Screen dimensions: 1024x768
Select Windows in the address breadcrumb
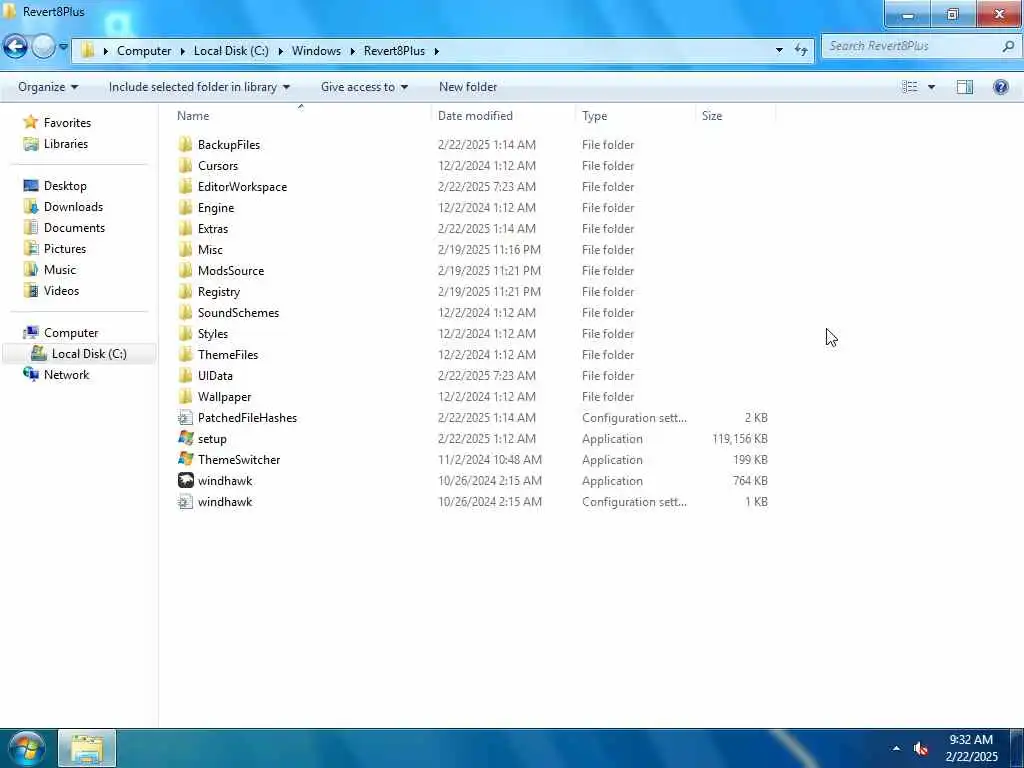pyautogui.click(x=316, y=51)
